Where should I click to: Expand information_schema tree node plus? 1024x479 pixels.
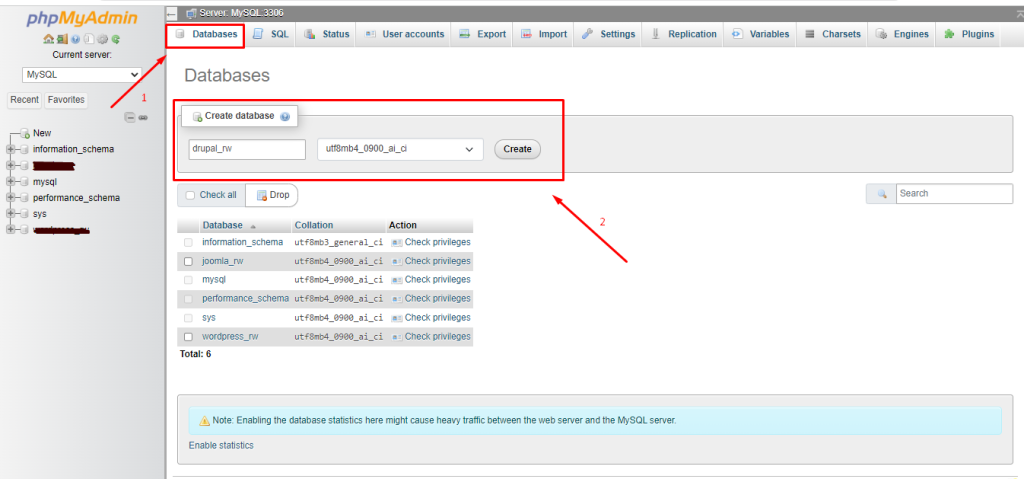(x=10, y=149)
